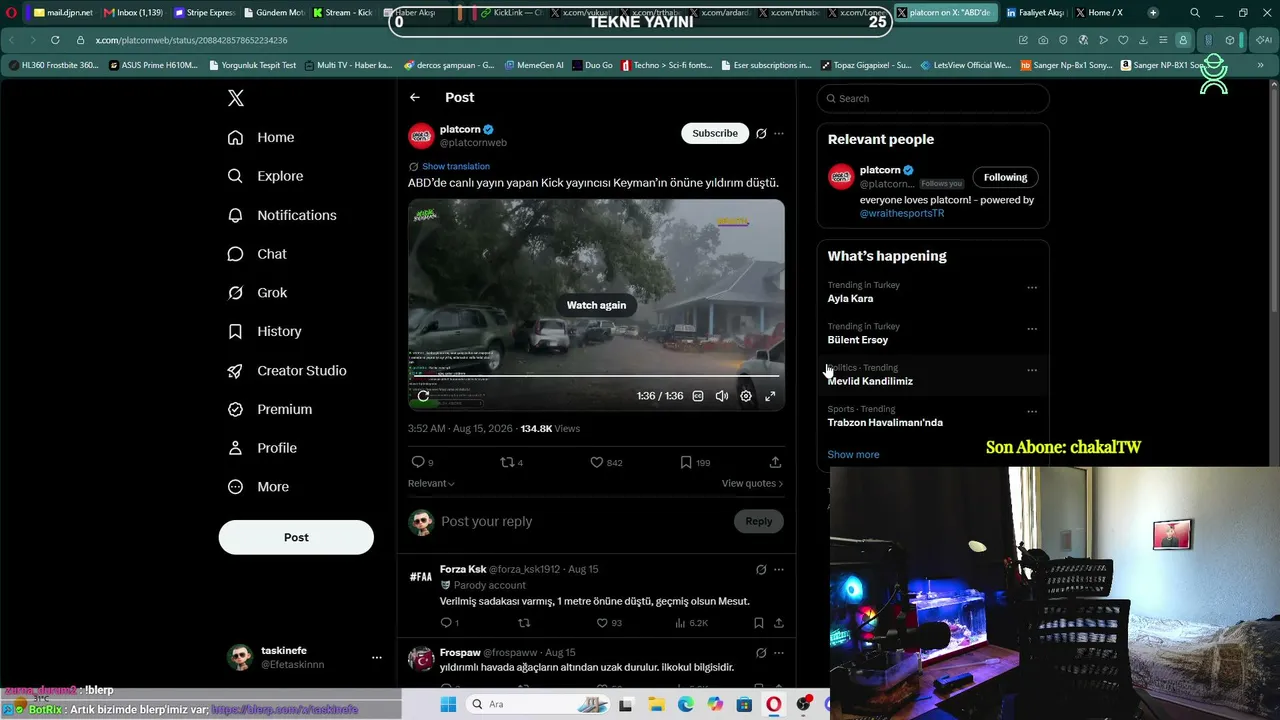Click Grok icon on Frospaw's comment
This screenshot has width=1280, height=720.
click(761, 653)
